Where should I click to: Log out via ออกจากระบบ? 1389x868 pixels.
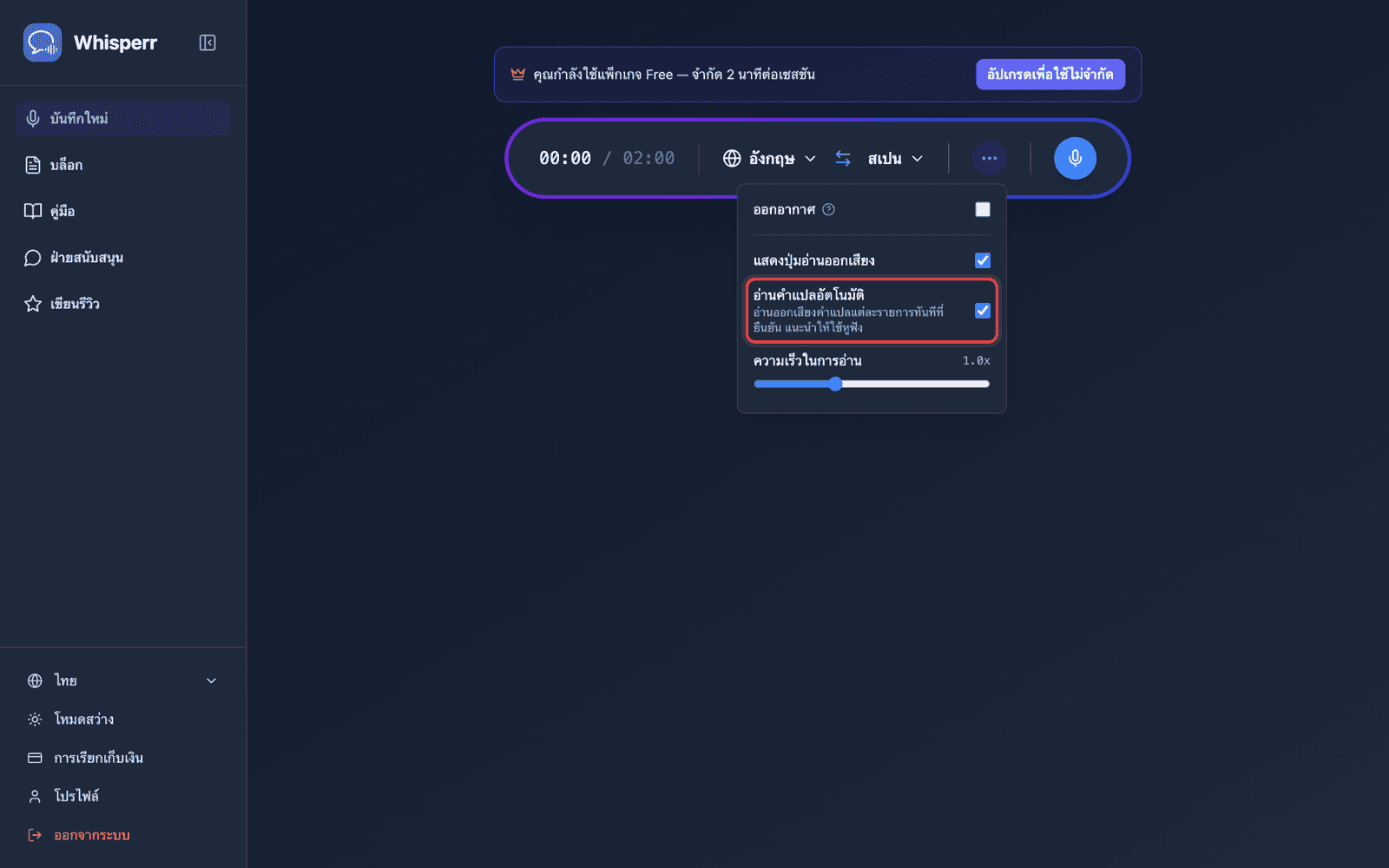pyautogui.click(x=122, y=835)
